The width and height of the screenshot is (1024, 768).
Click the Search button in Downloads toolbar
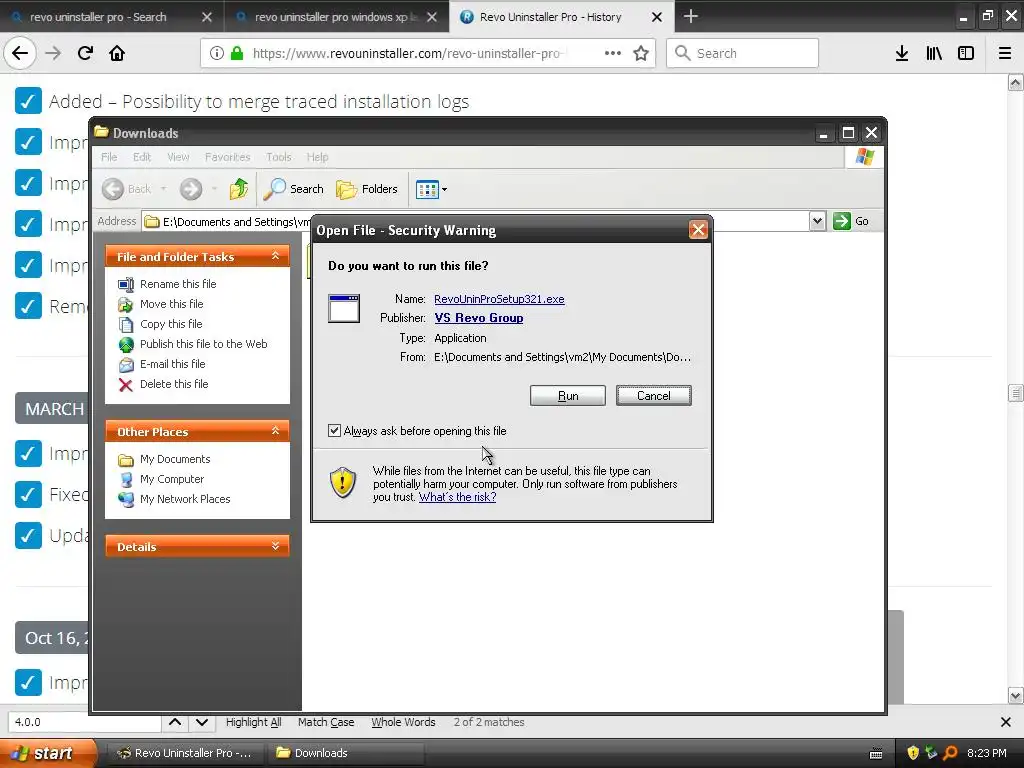[x=294, y=189]
